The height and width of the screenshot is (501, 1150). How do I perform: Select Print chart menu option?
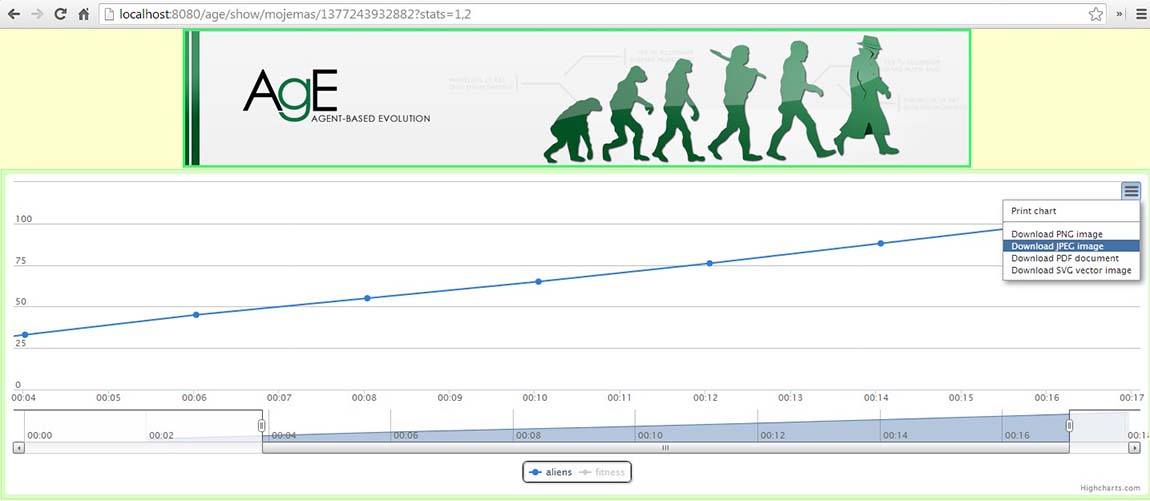tap(1033, 211)
